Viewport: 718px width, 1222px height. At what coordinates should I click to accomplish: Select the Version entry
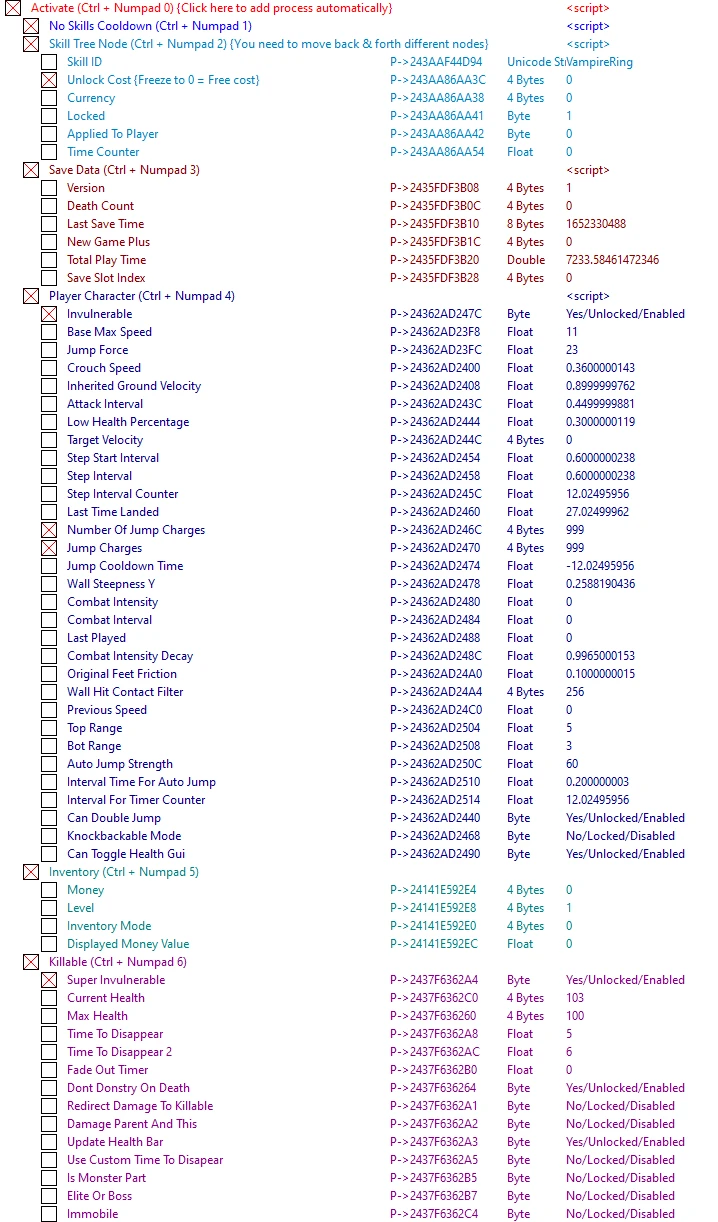coord(86,188)
